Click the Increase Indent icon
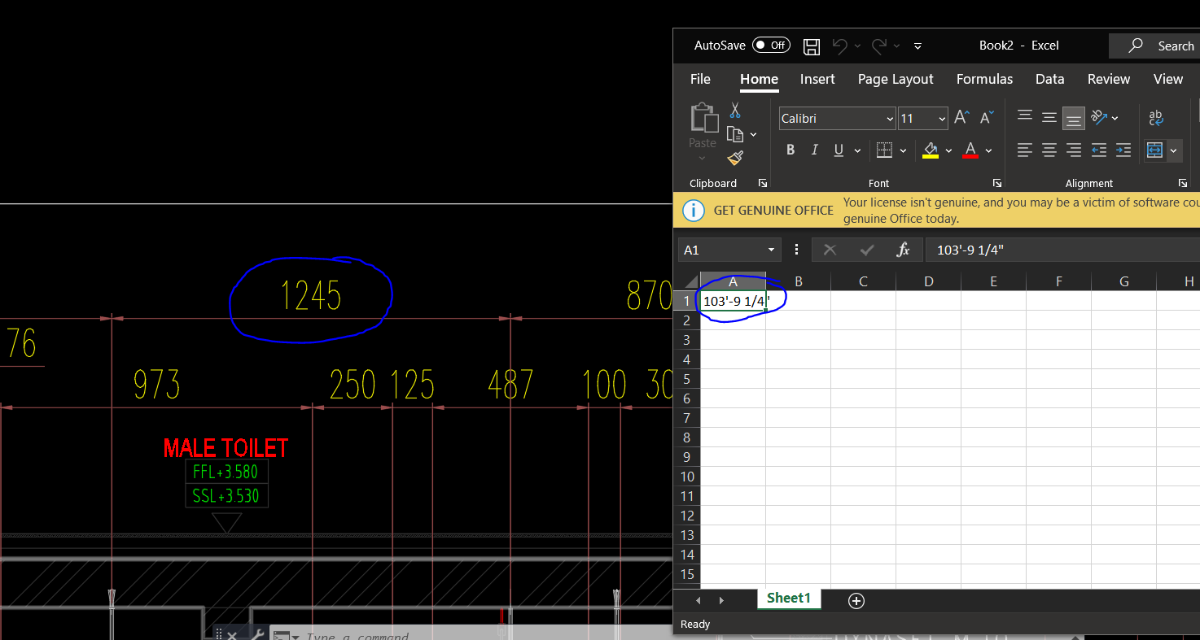 click(1123, 150)
